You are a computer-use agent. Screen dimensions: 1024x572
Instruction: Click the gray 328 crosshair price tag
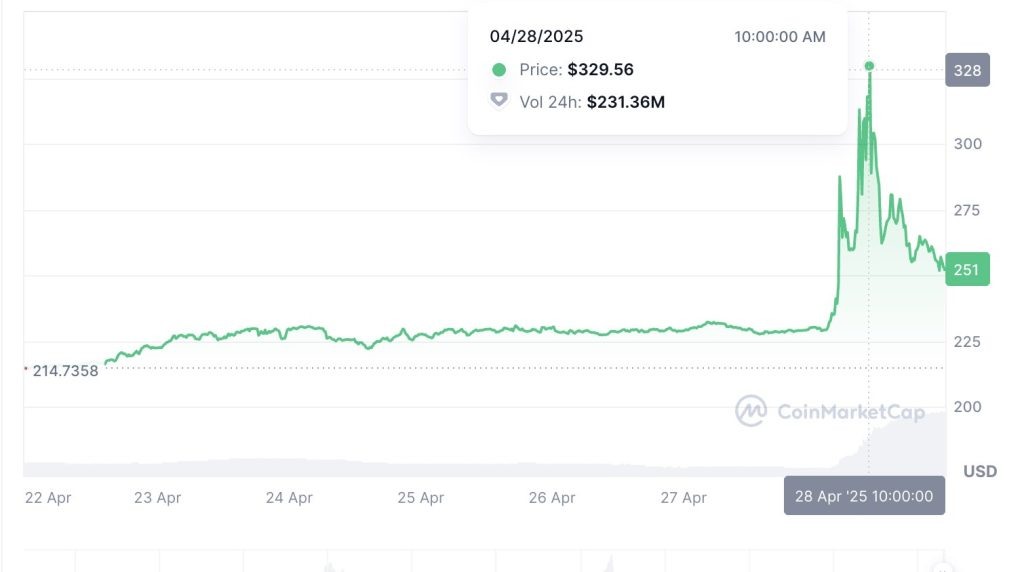(x=967, y=70)
